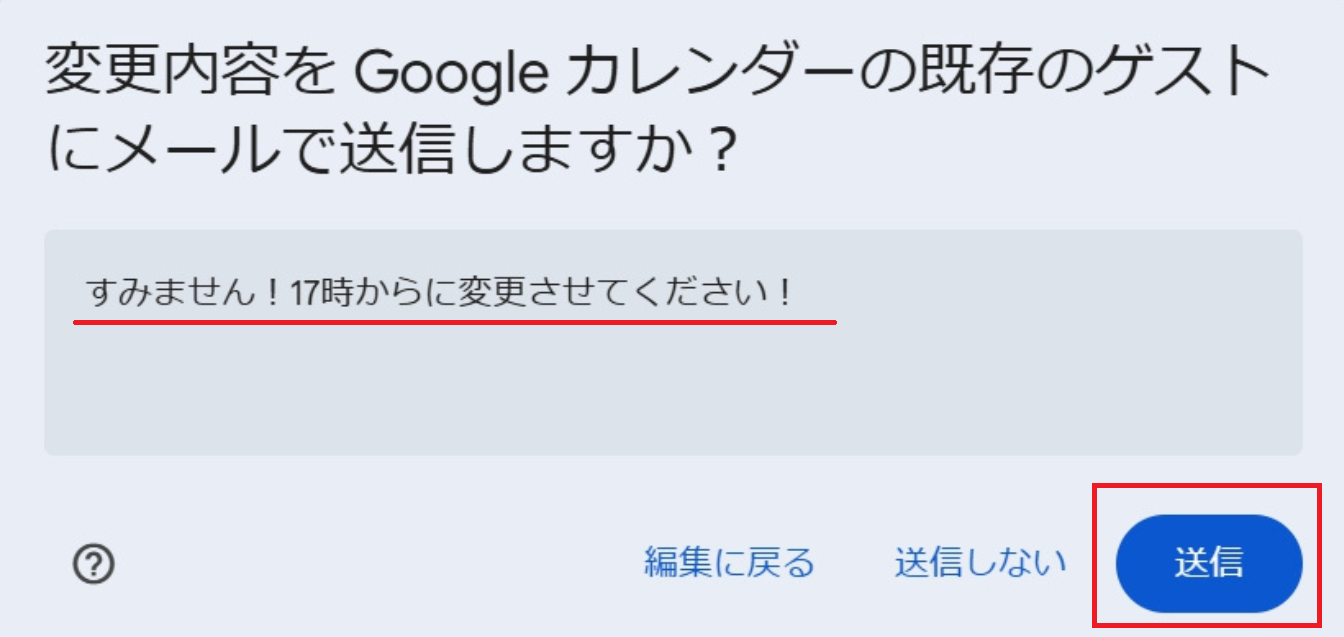Go back to editing the calendar event
Viewport: 1344px width, 637px height.
[x=729, y=563]
